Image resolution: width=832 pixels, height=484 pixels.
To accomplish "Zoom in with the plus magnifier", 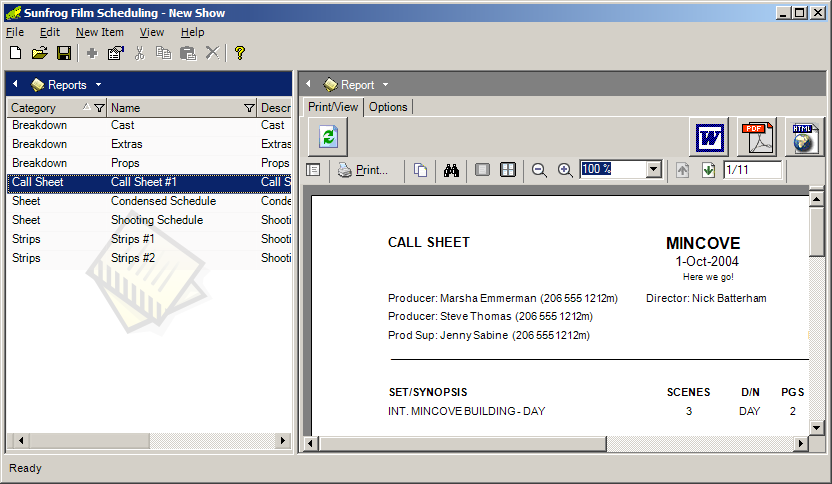I will tap(565, 170).
